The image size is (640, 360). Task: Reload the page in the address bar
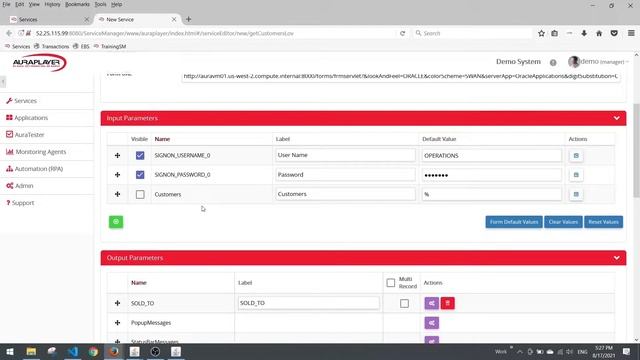point(402,33)
